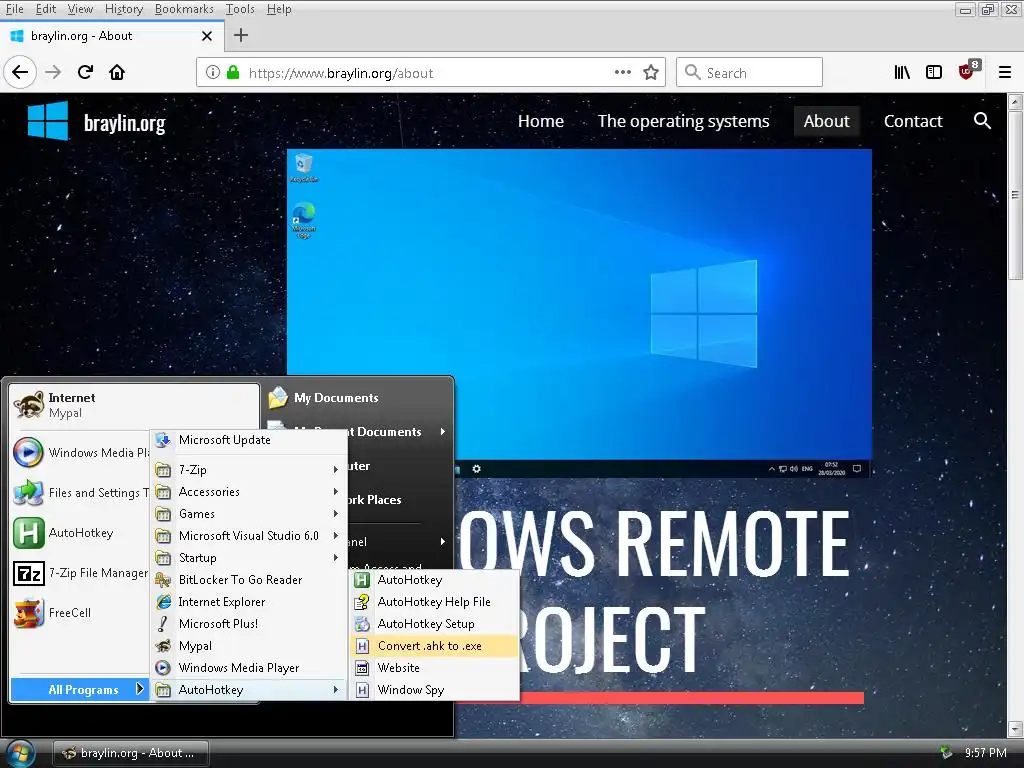Reload the braylin.org page
Viewport: 1024px width, 768px height.
click(85, 72)
